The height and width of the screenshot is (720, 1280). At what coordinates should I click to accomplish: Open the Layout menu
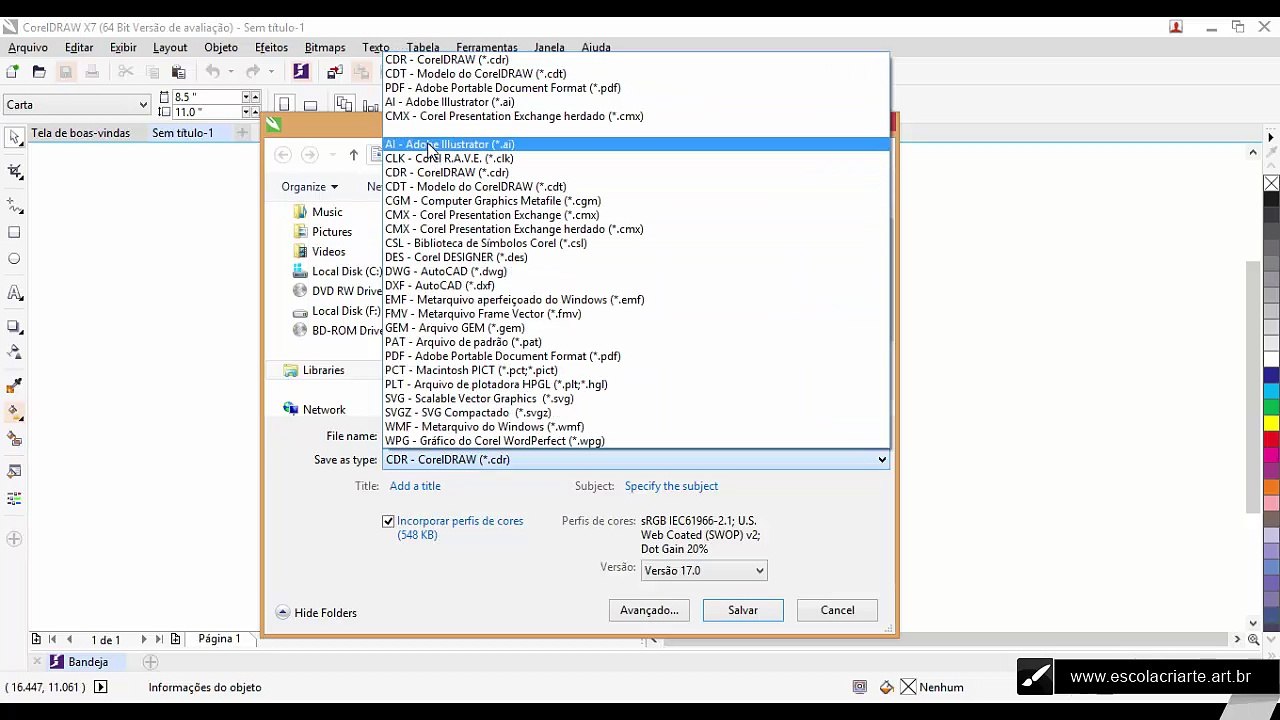click(x=170, y=47)
